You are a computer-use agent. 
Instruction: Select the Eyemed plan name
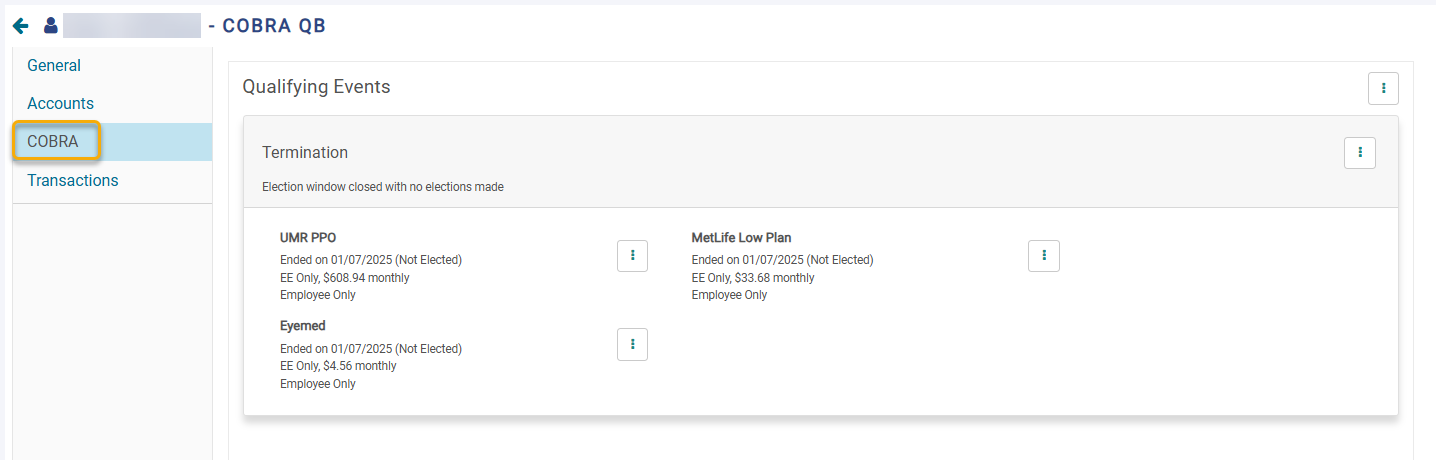[303, 326]
